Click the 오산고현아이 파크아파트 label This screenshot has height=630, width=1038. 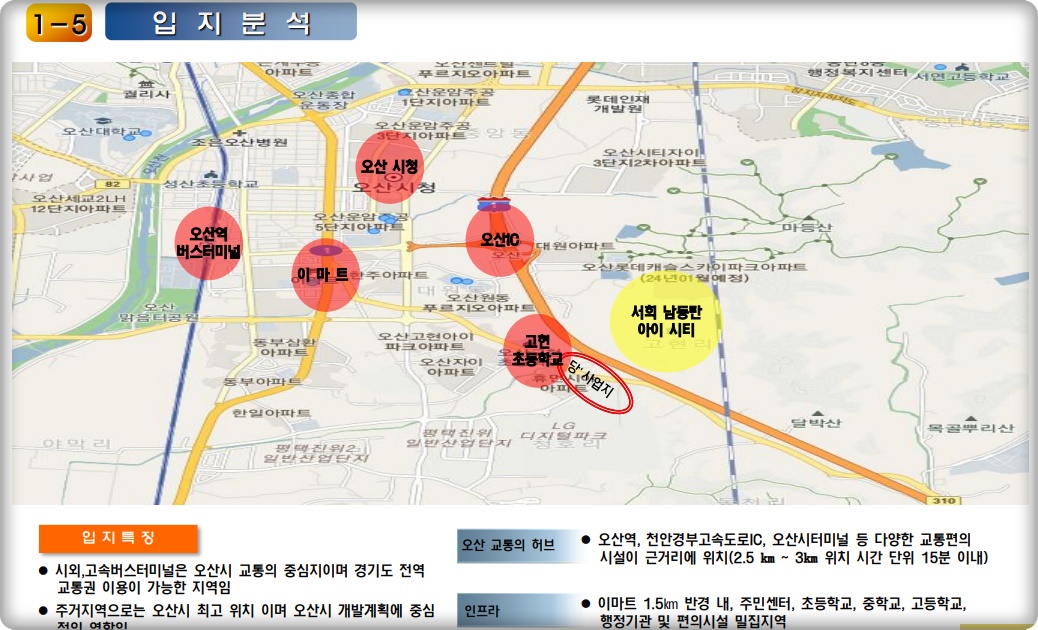426,341
